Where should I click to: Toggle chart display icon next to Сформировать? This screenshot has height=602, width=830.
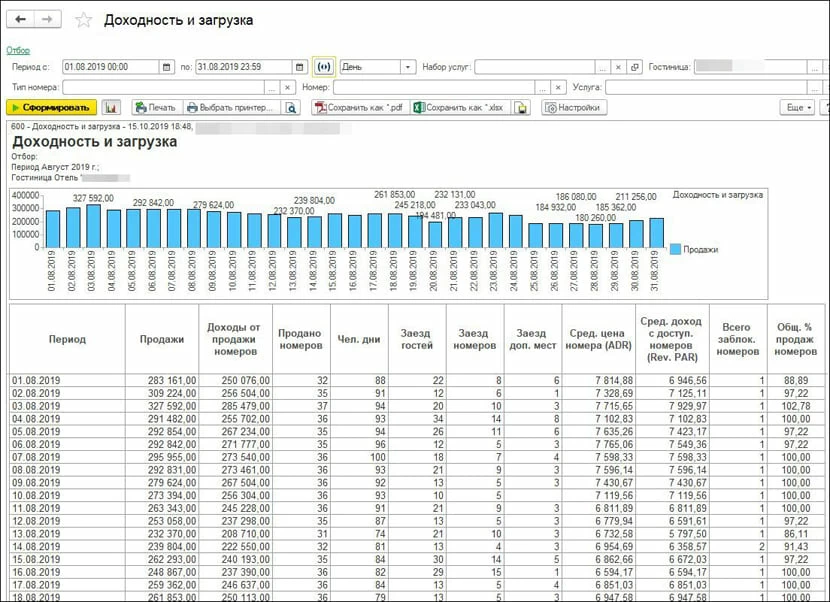click(111, 107)
